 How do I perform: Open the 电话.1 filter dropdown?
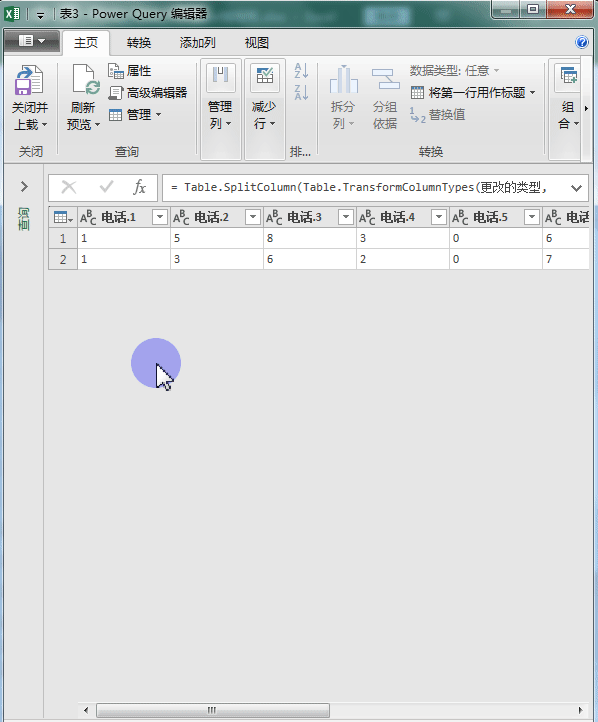pyautogui.click(x=160, y=217)
